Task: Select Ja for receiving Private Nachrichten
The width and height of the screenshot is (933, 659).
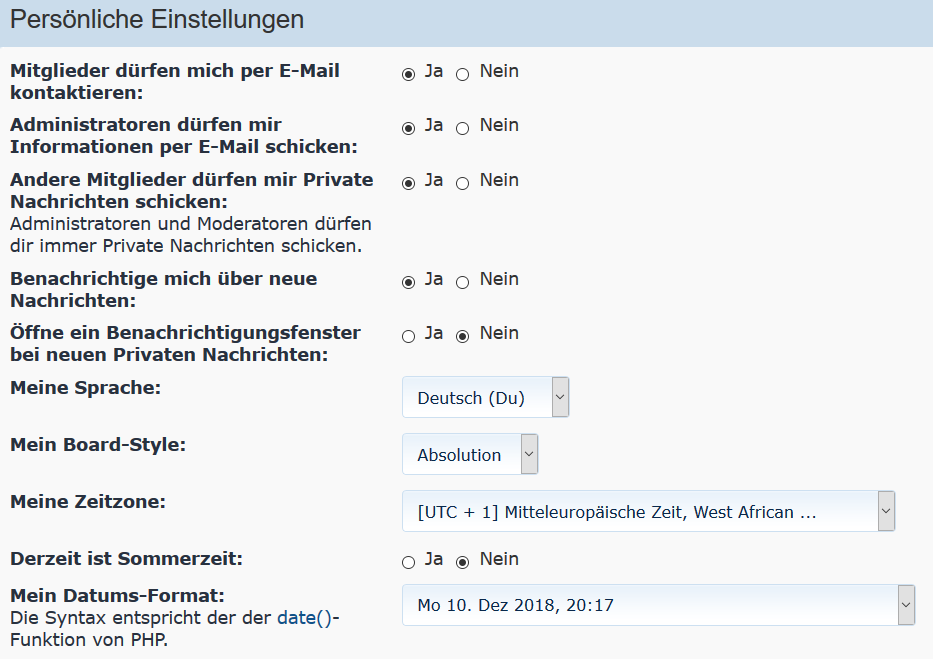Action: 408,183
